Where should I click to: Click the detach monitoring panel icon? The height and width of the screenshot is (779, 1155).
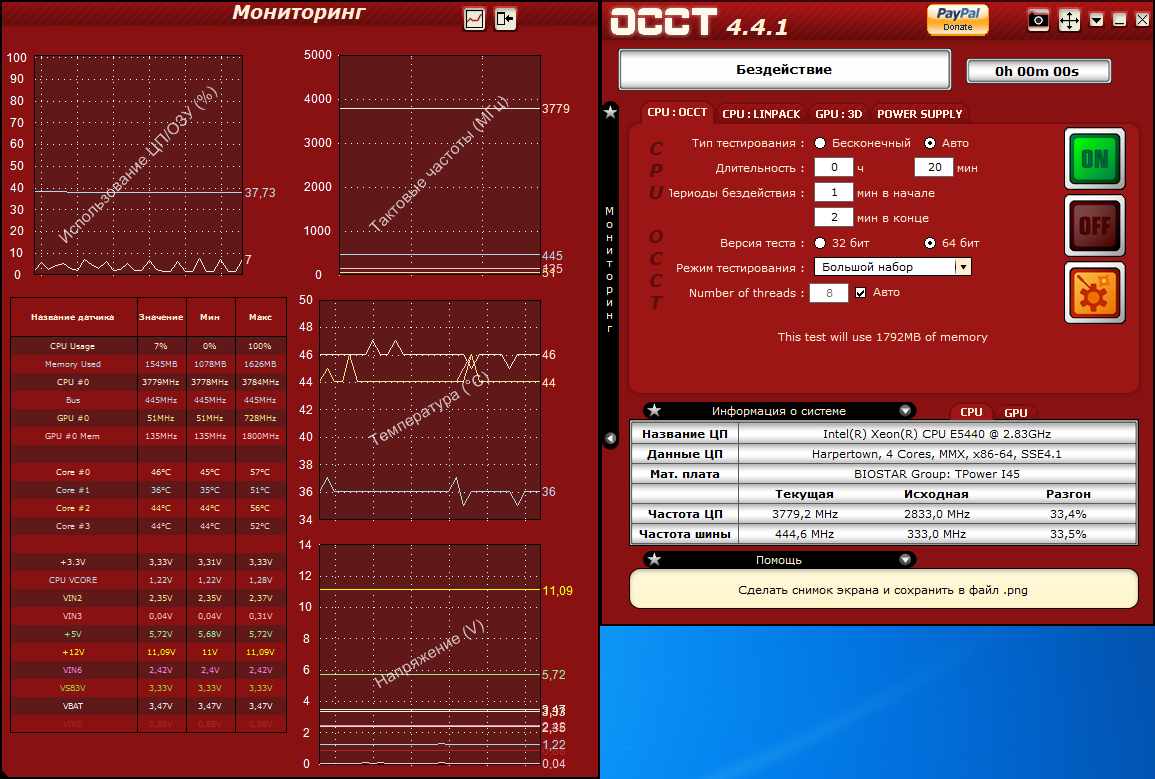tap(505, 19)
